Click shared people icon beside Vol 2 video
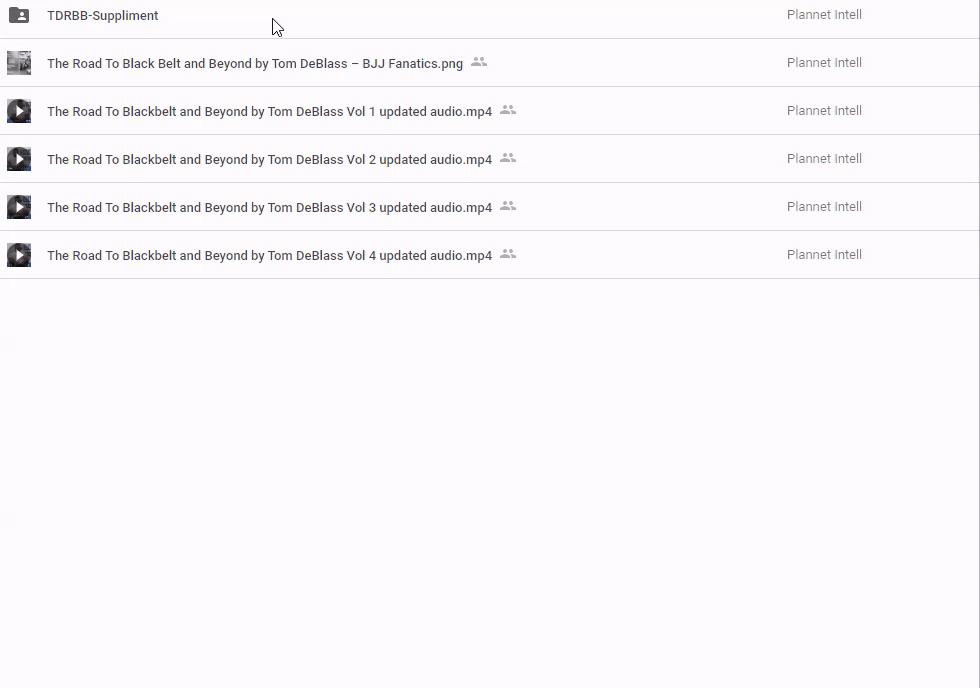 tap(508, 158)
